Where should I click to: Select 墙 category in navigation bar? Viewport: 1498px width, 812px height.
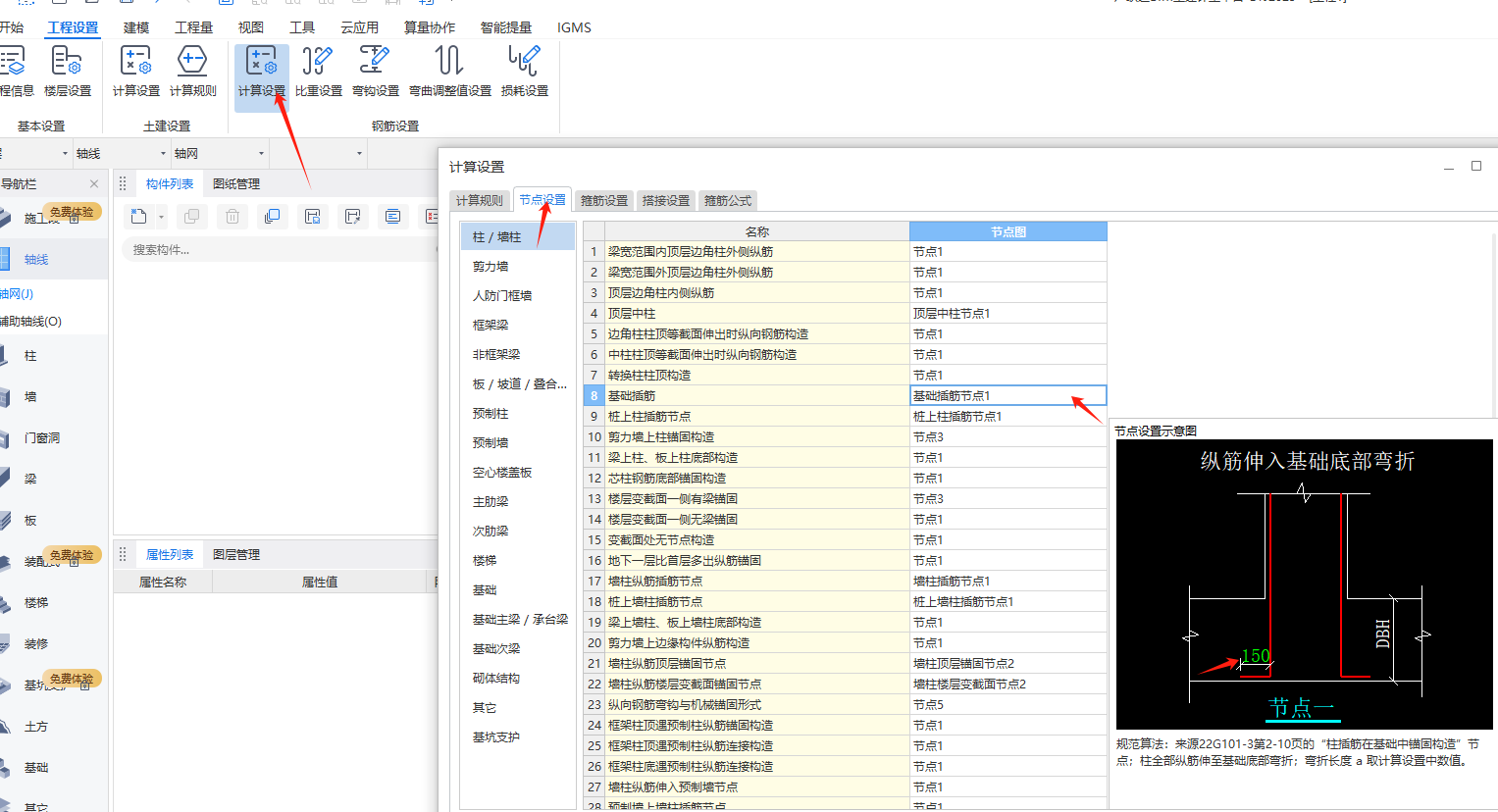[30, 397]
